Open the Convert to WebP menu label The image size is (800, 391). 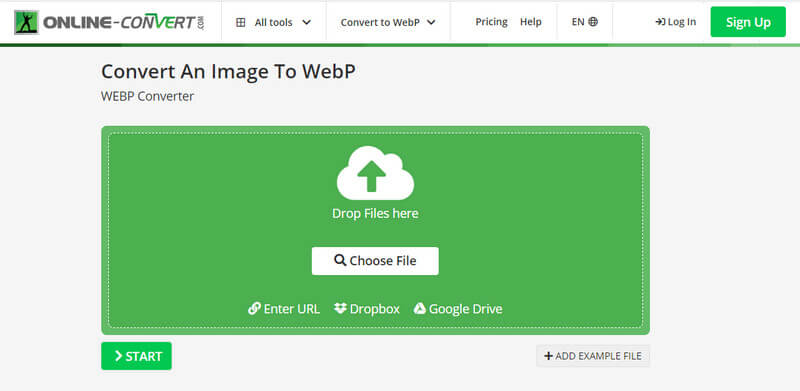(x=380, y=22)
